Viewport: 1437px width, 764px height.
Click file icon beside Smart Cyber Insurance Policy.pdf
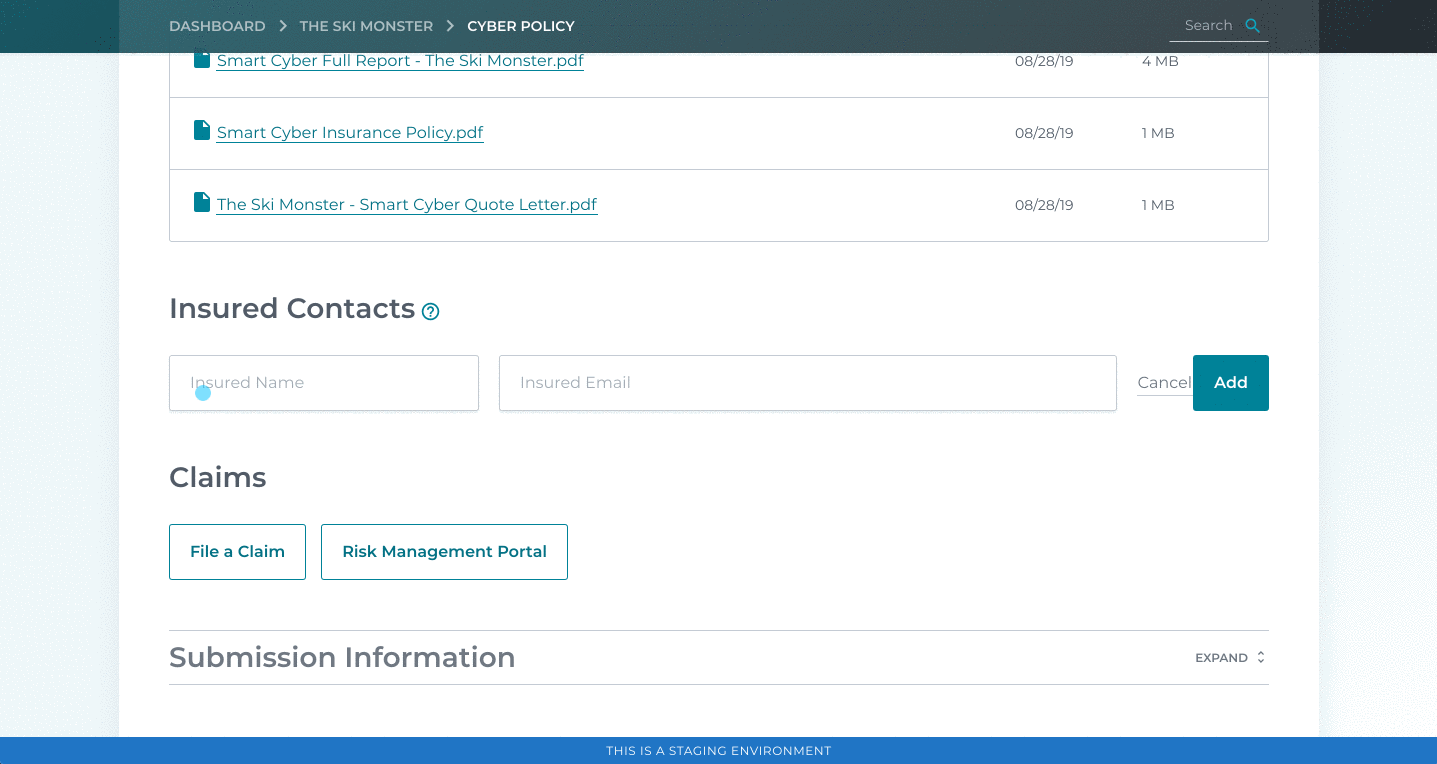202,130
